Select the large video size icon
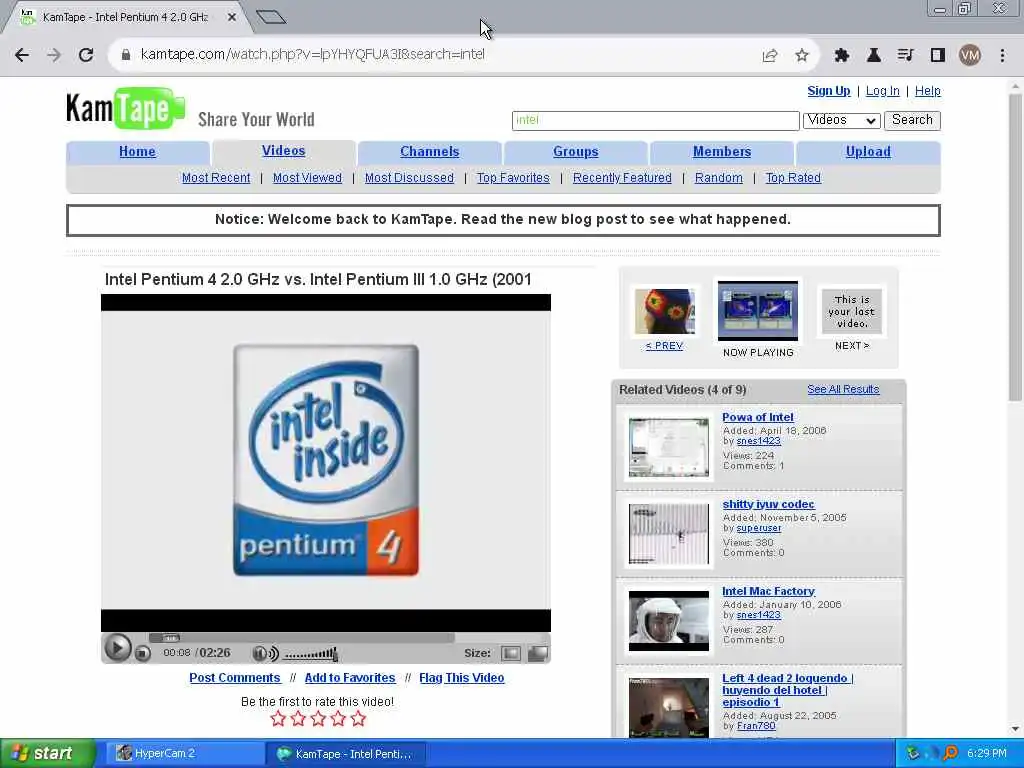 [x=537, y=653]
